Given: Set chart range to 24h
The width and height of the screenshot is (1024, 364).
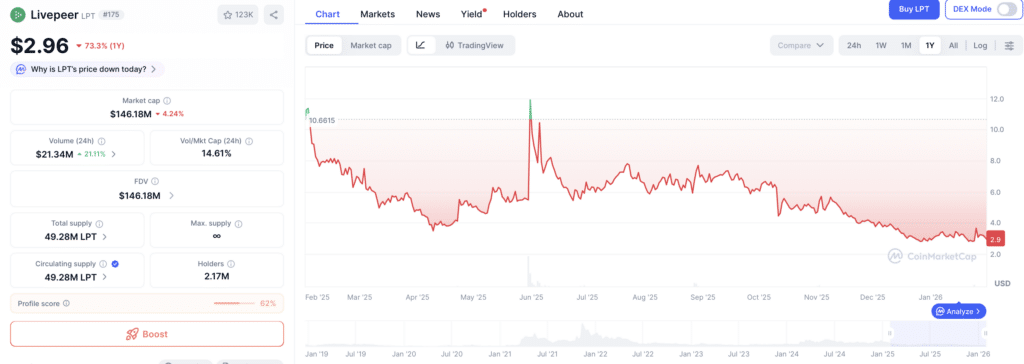Looking at the screenshot, I should [854, 45].
